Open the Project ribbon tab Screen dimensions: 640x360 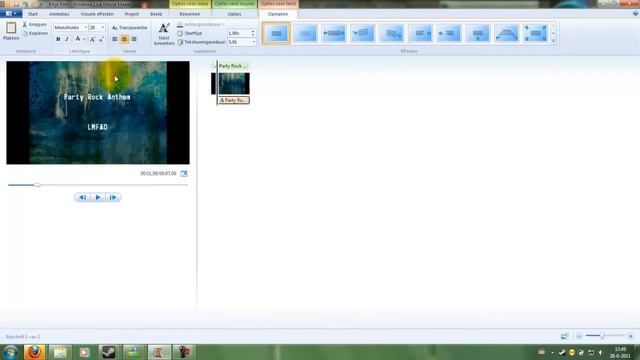(131, 14)
